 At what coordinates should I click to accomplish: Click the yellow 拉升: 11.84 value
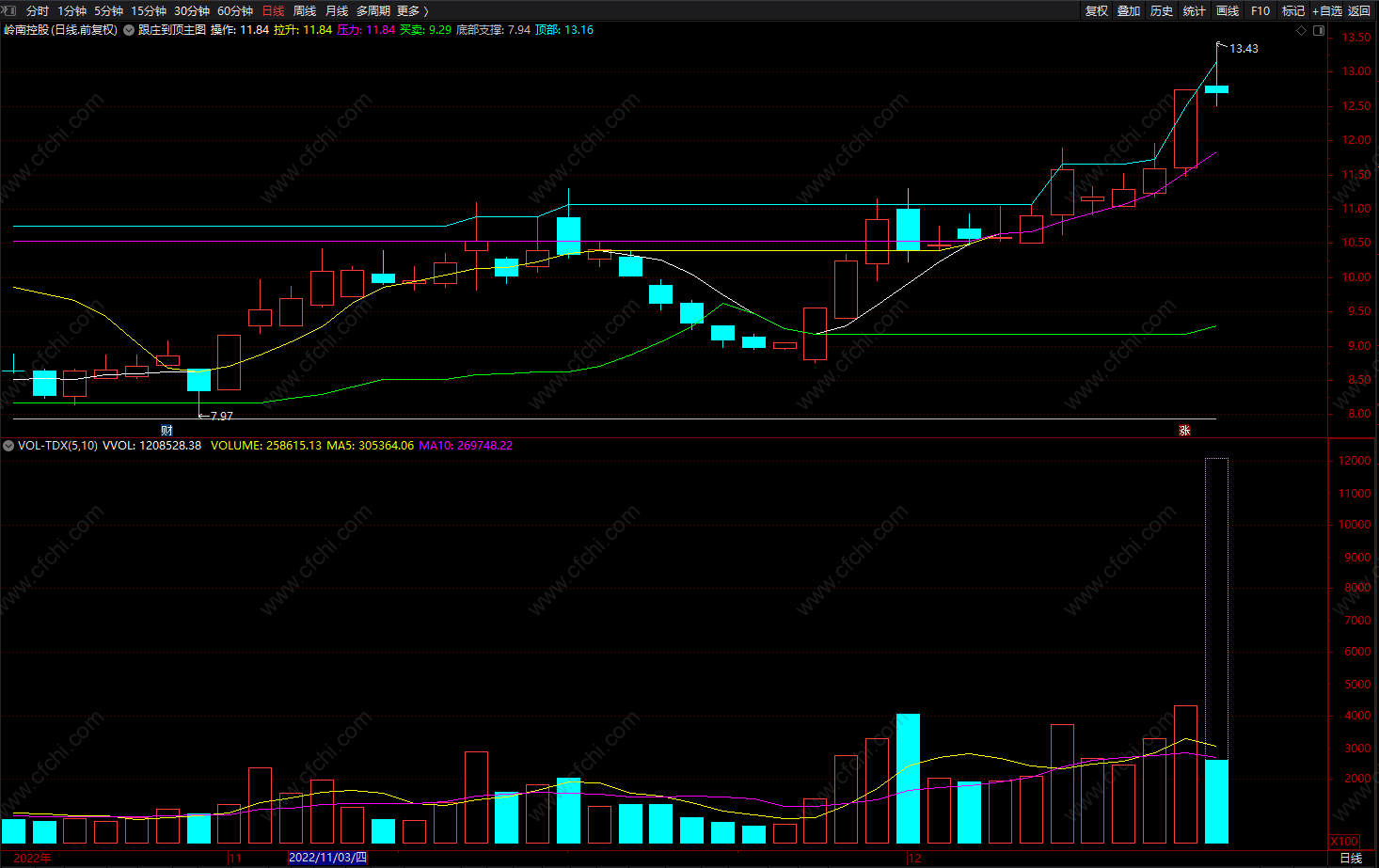click(303, 30)
